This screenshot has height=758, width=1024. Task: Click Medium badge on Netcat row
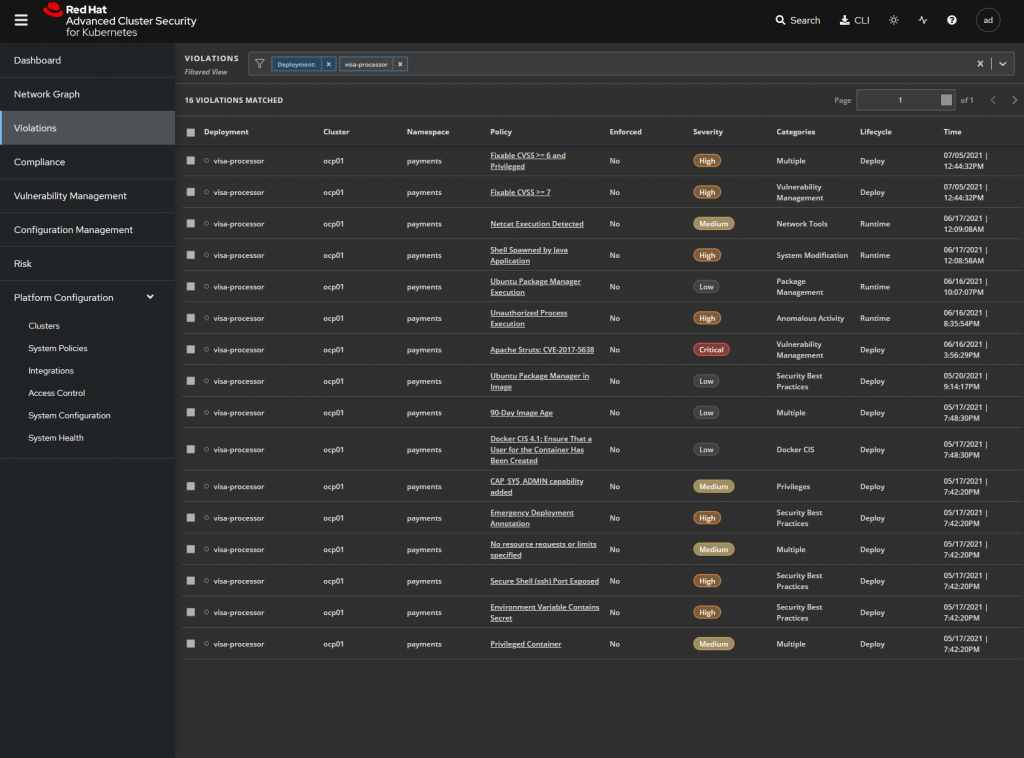(x=713, y=223)
